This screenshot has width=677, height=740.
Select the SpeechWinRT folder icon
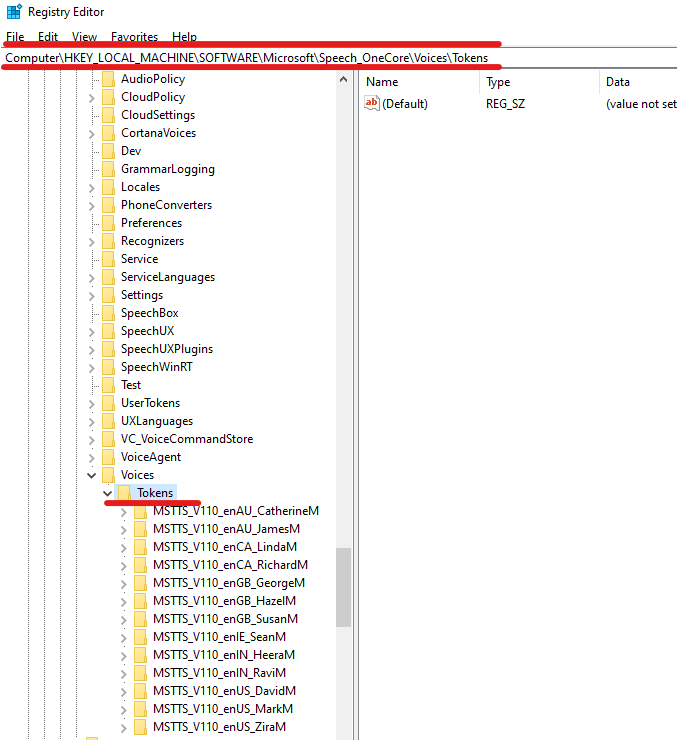tap(109, 367)
